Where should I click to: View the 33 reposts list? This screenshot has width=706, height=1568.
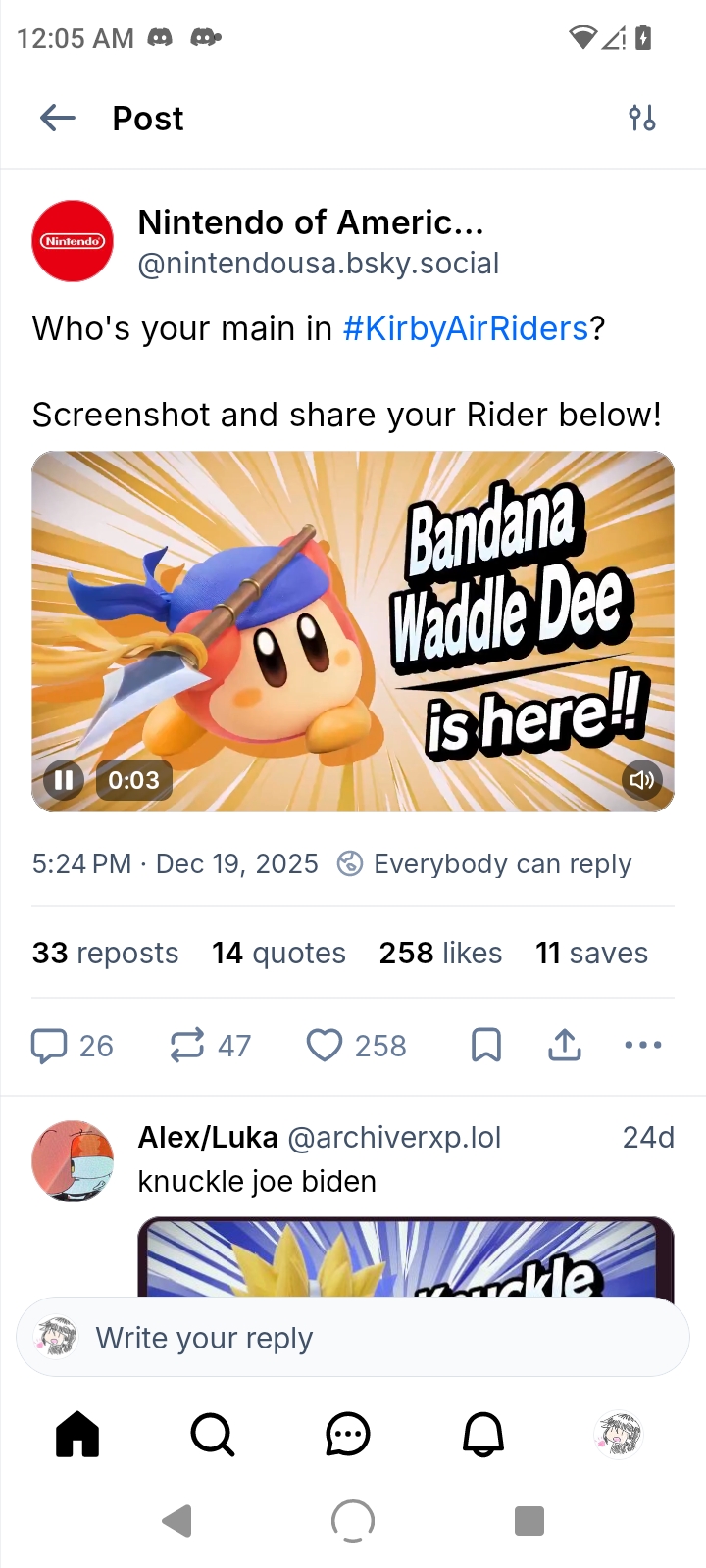tap(106, 953)
